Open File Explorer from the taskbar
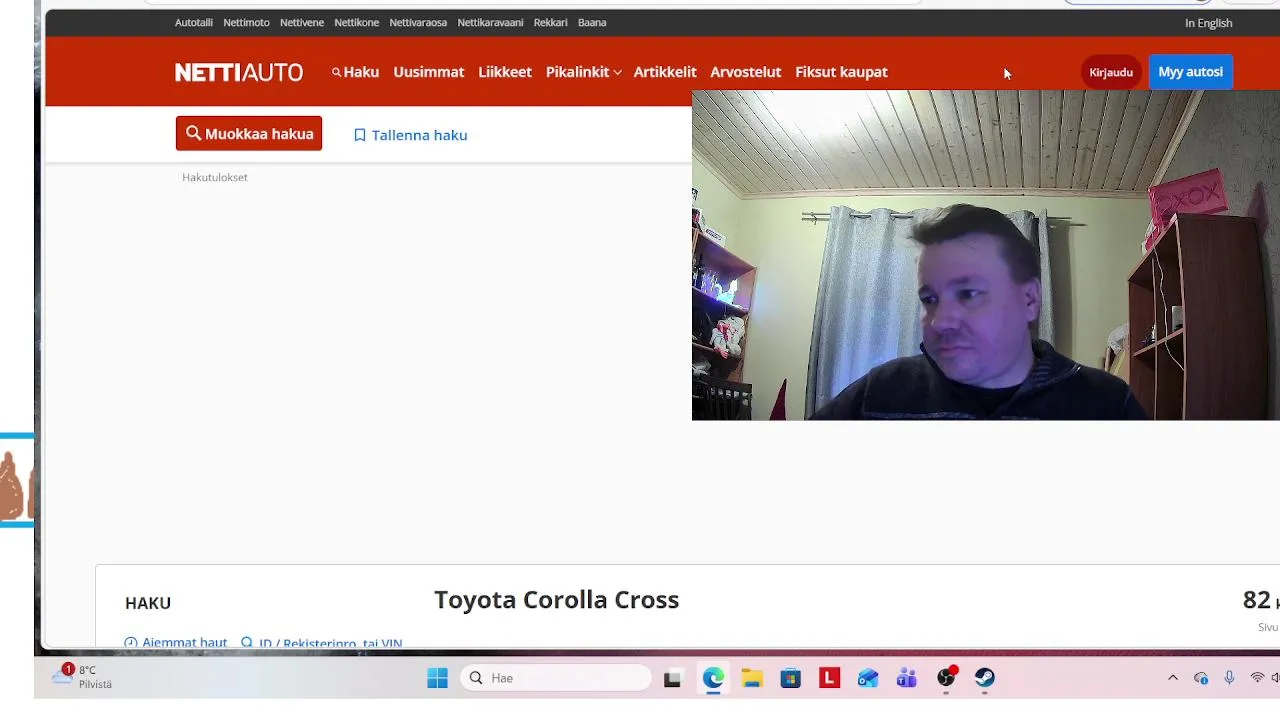Viewport: 1280px width, 720px height. 752,678
